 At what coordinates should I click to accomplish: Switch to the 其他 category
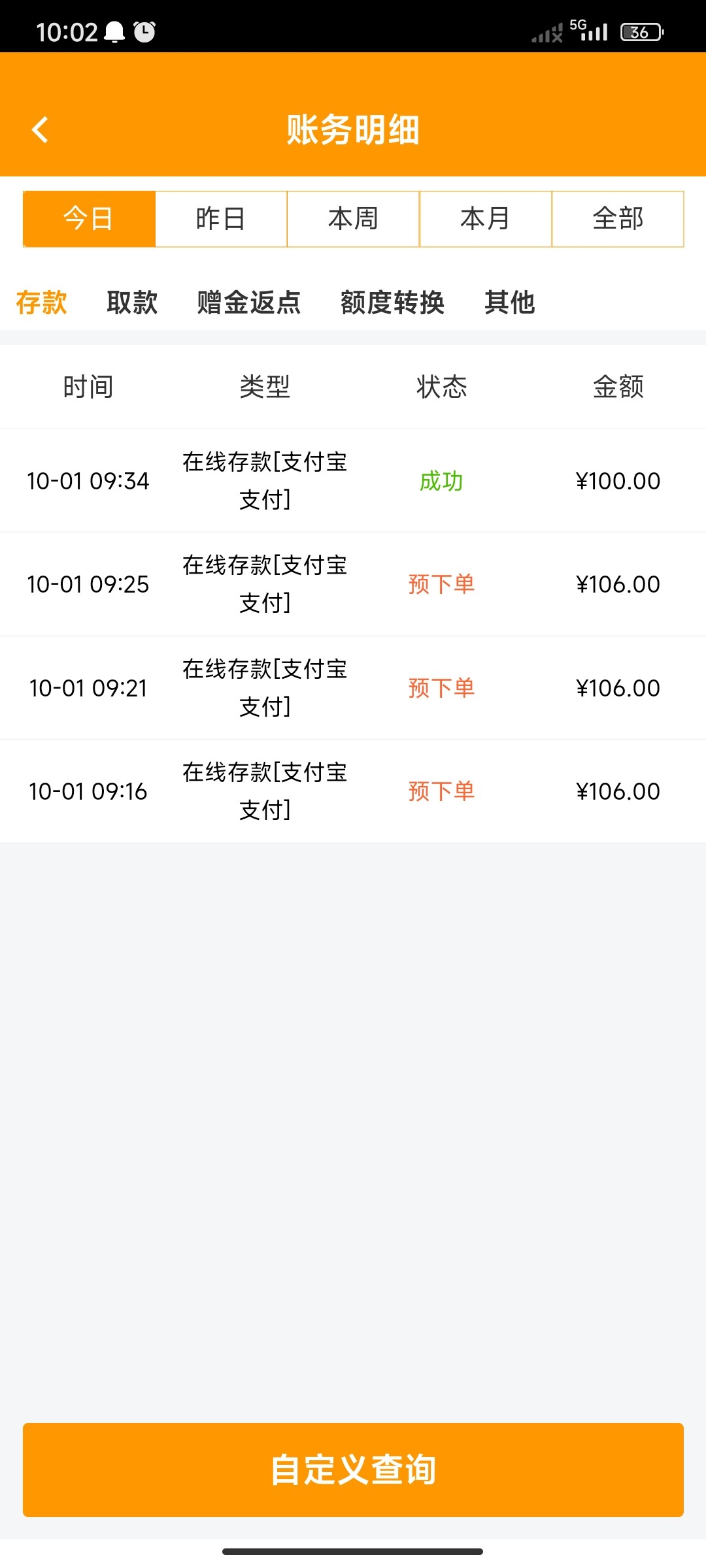point(510,302)
